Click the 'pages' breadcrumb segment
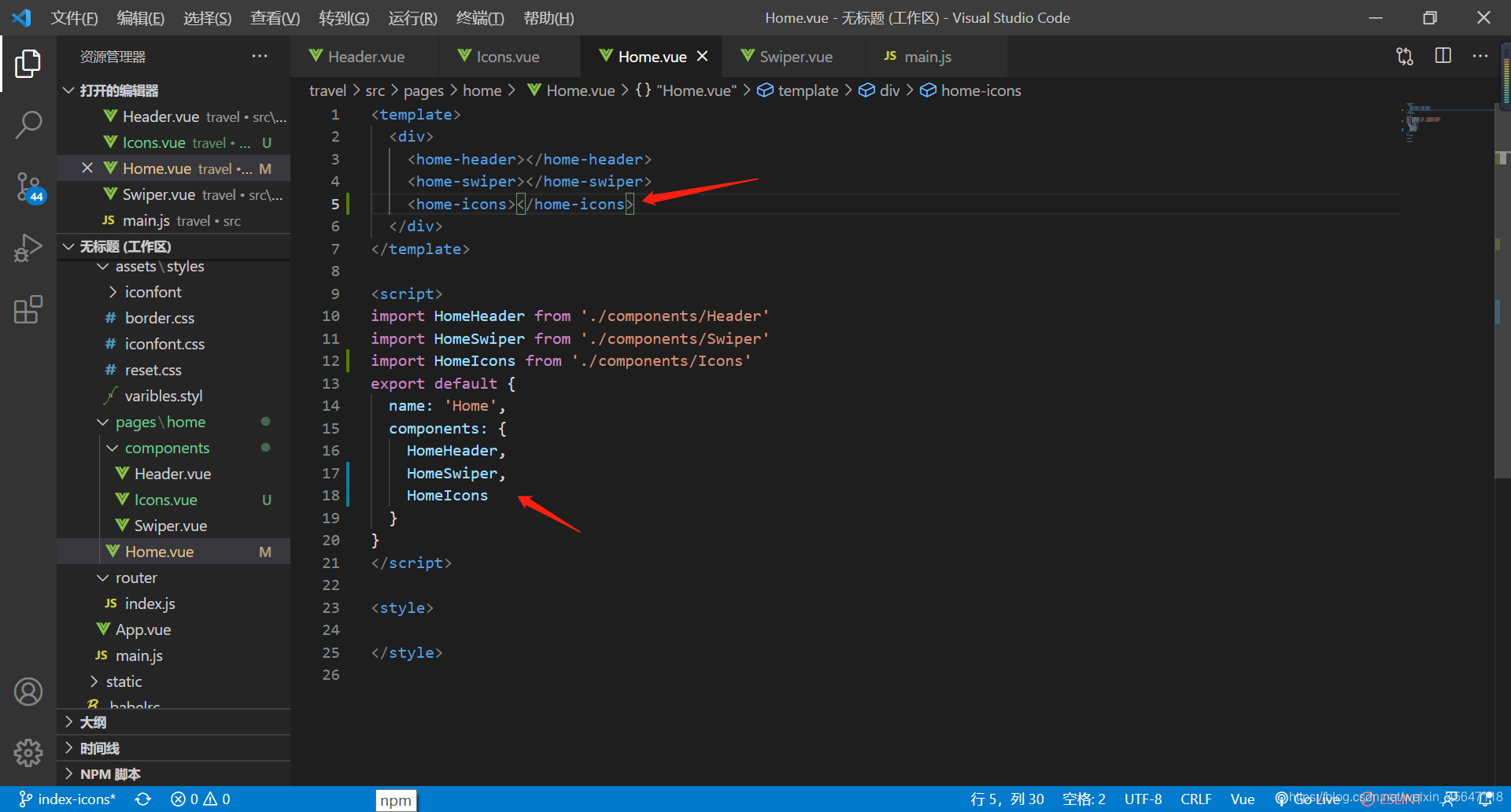The height and width of the screenshot is (812, 1511). tap(423, 90)
